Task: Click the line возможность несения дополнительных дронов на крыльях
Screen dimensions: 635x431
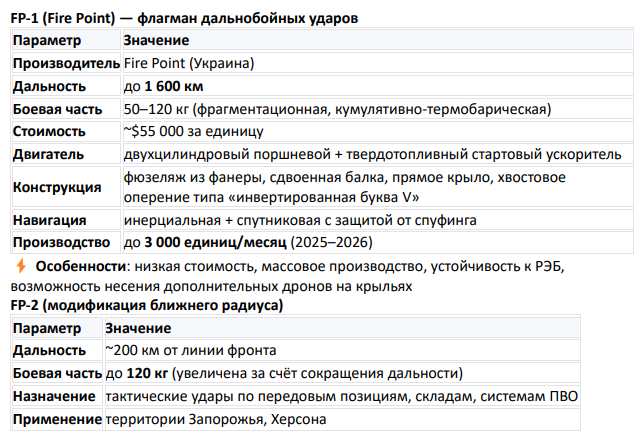Action: (x=211, y=286)
